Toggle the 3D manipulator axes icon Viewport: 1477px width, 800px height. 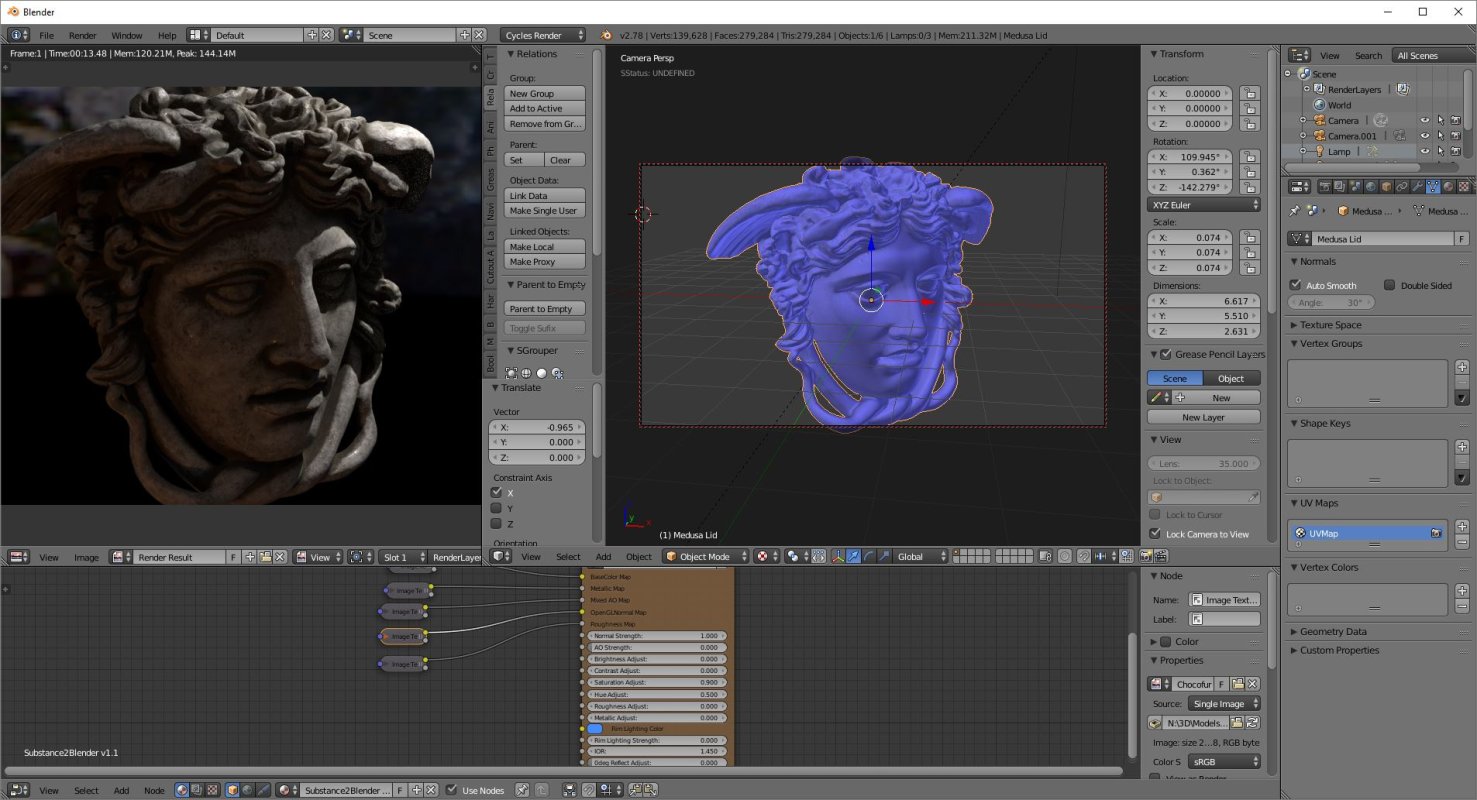pos(838,557)
